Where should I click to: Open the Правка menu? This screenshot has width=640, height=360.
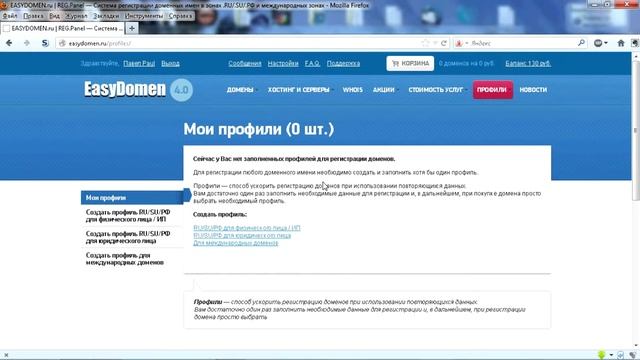(x=33, y=16)
